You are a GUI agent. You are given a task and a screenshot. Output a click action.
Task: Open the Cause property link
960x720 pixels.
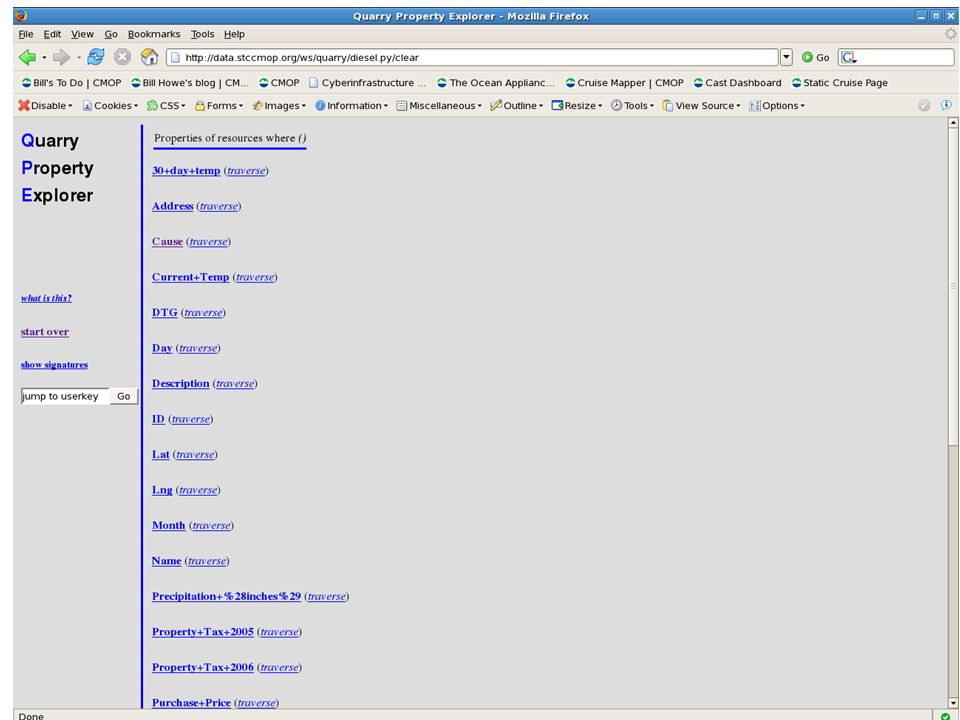[x=167, y=242]
